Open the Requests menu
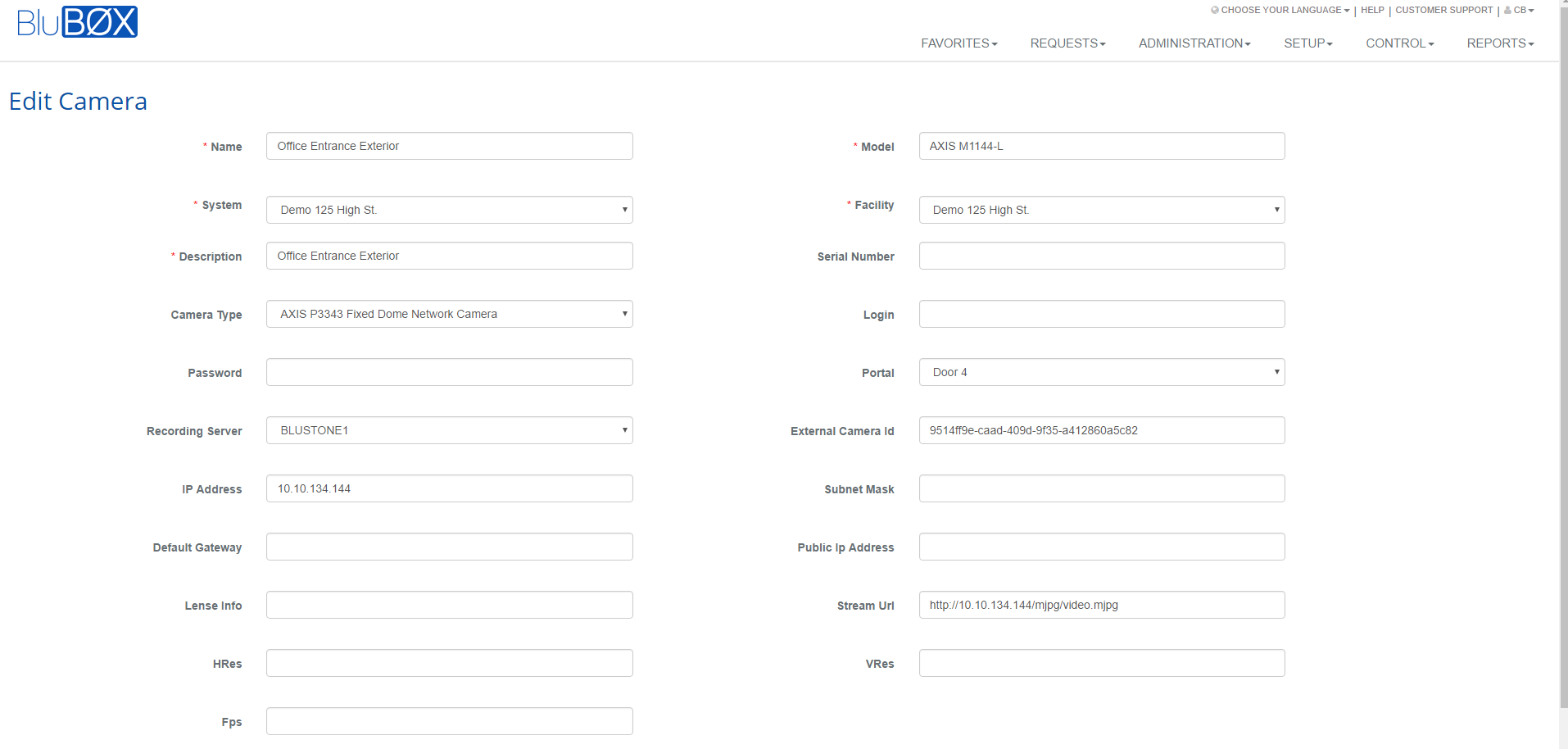1568x749 pixels. point(1067,43)
